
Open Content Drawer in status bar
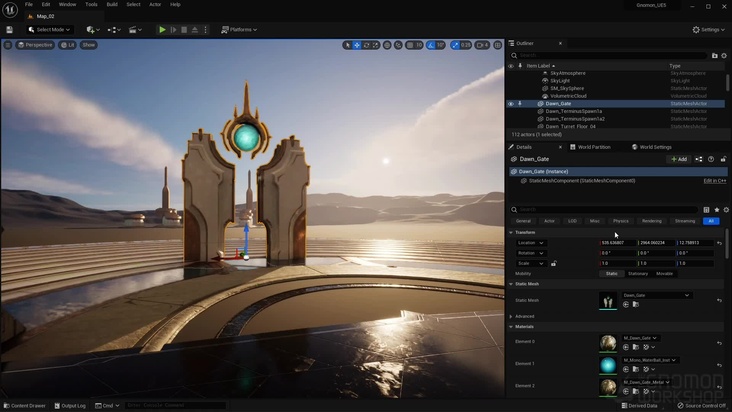pos(25,405)
